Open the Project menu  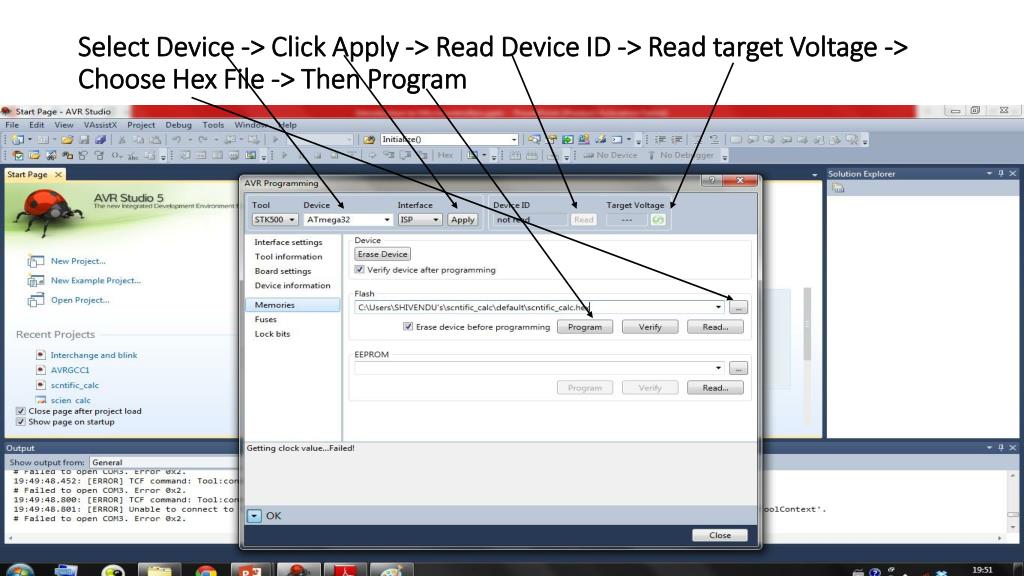(x=141, y=125)
